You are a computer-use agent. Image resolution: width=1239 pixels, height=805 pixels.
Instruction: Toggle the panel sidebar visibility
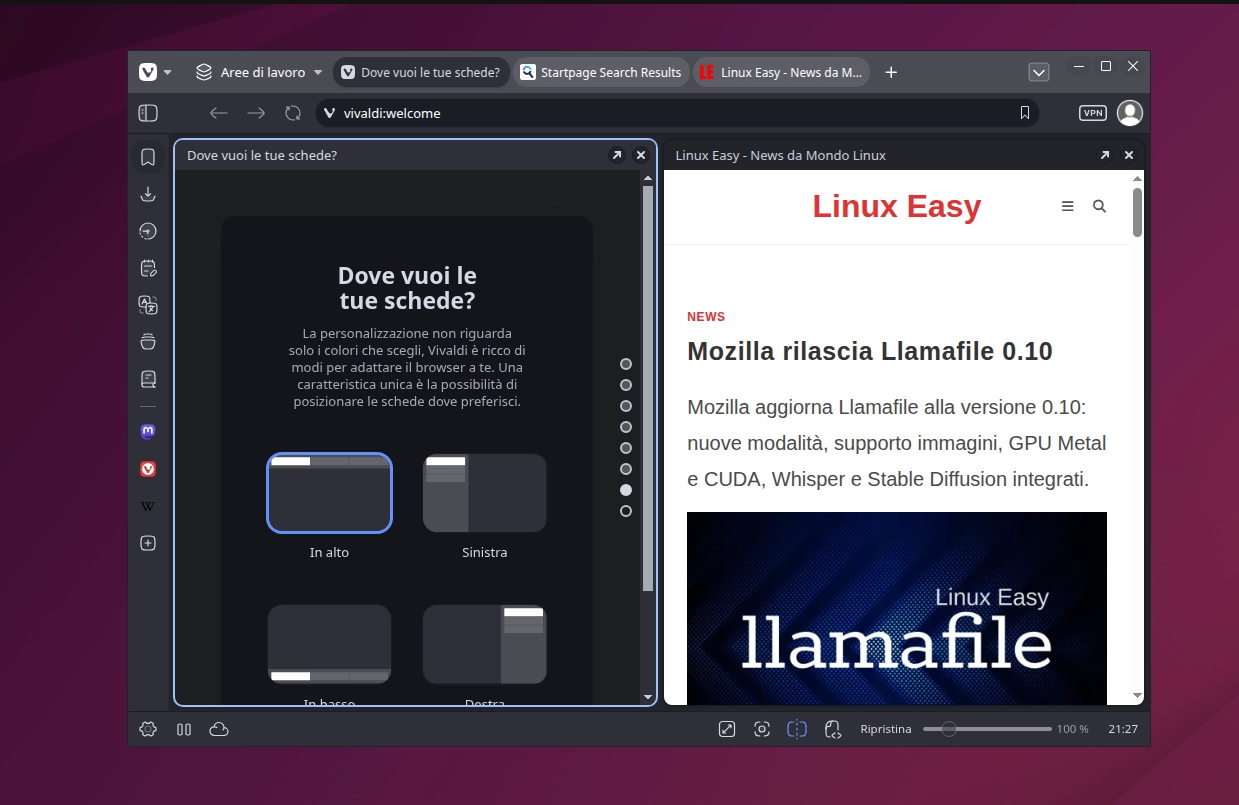pos(147,113)
